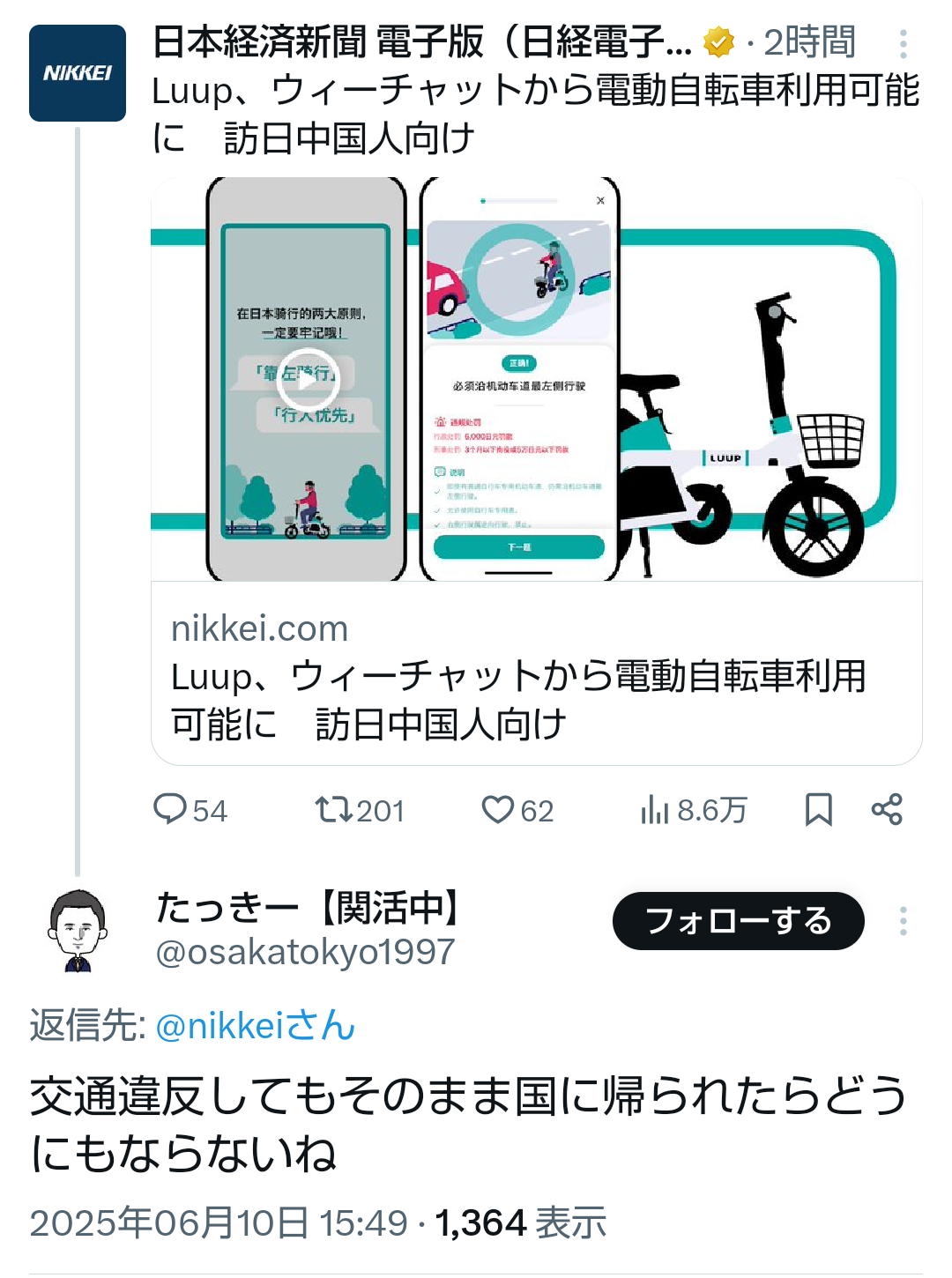Like the Nikkei post with 62 likes

[x=497, y=809]
